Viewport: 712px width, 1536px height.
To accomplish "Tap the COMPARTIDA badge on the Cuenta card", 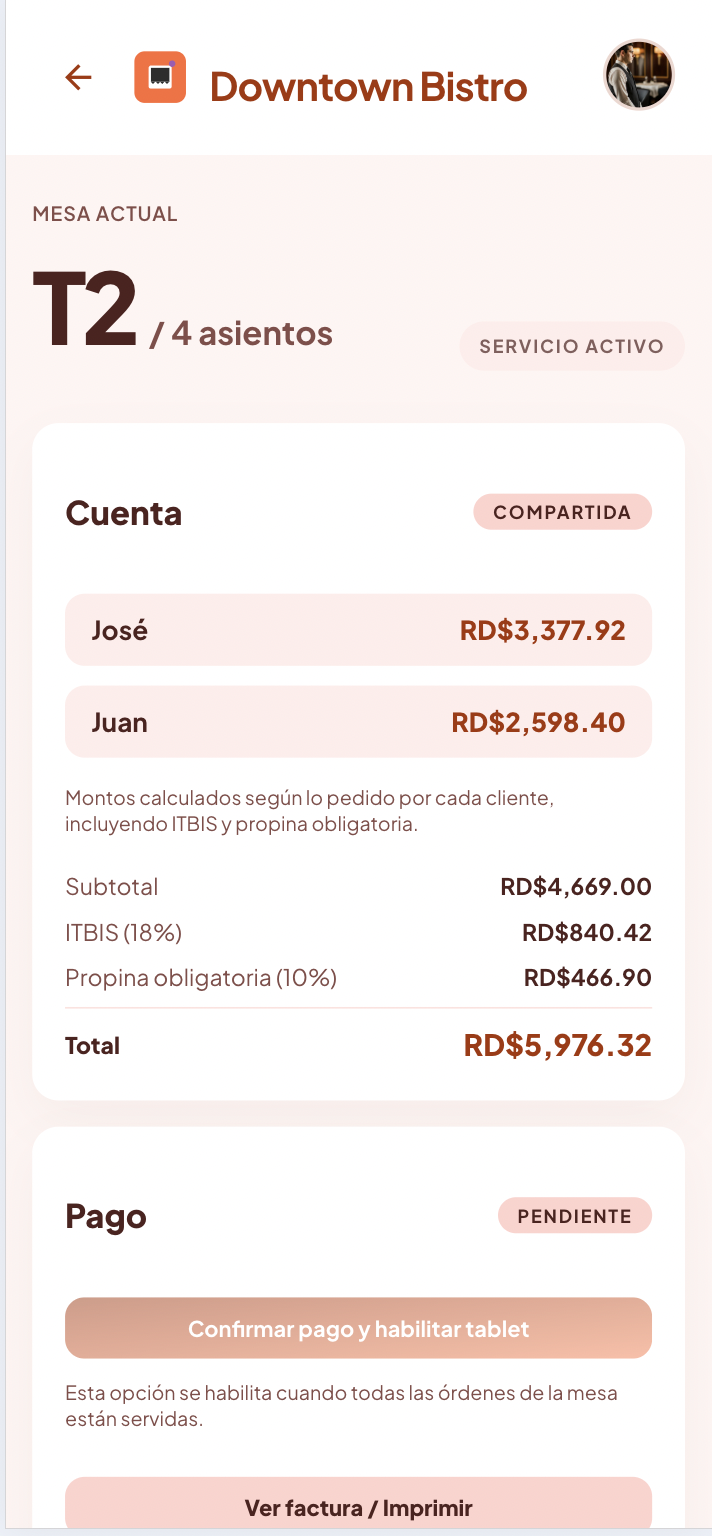I will coord(562,511).
